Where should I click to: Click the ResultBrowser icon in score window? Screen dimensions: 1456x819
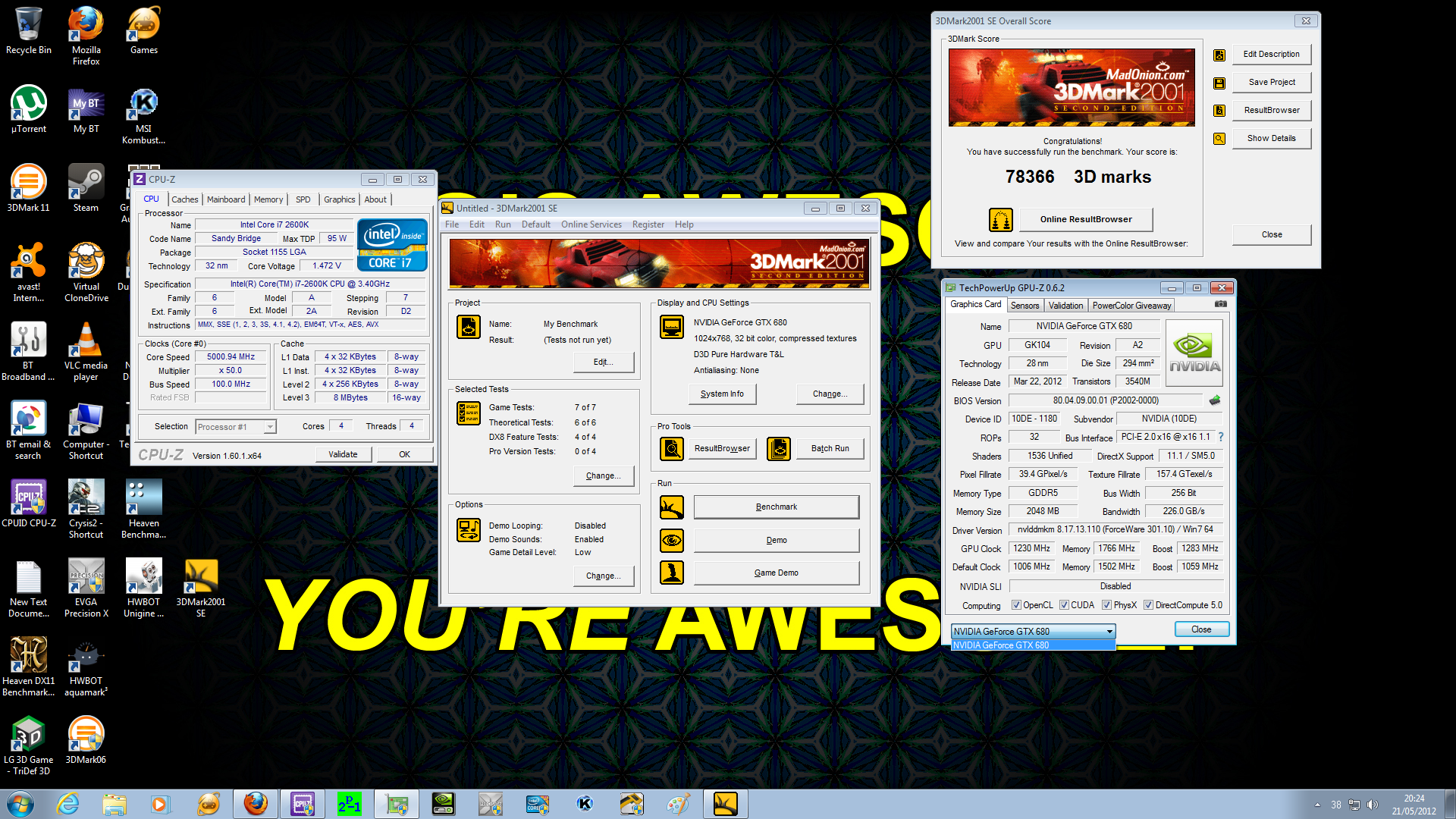pos(1219,111)
